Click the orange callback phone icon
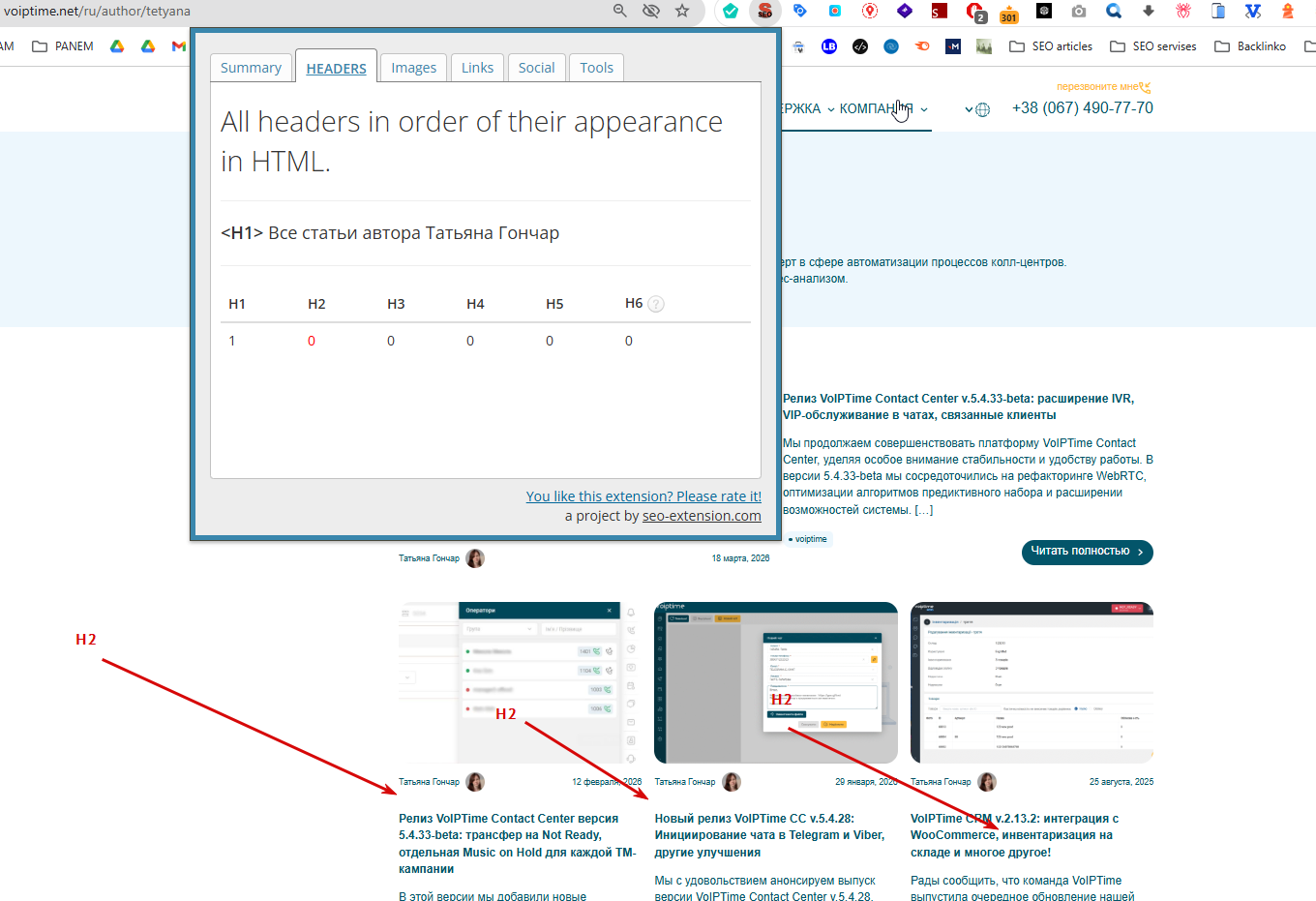 (1146, 87)
